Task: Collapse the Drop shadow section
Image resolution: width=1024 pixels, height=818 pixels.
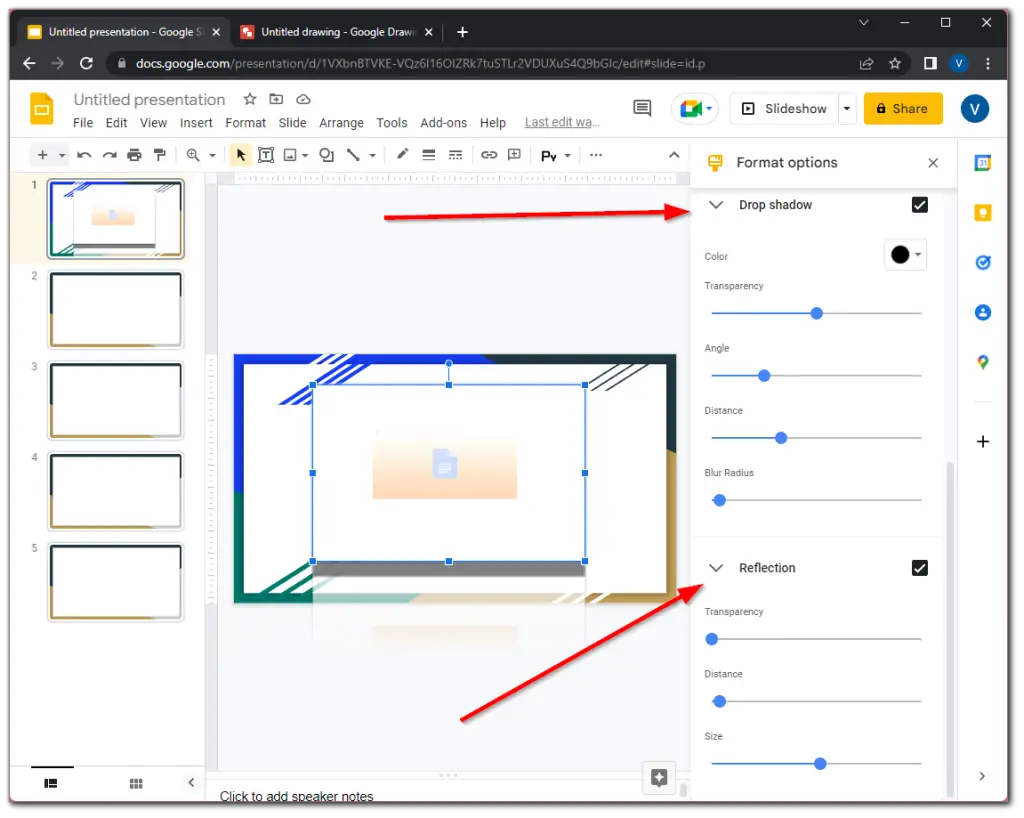Action: 716,204
